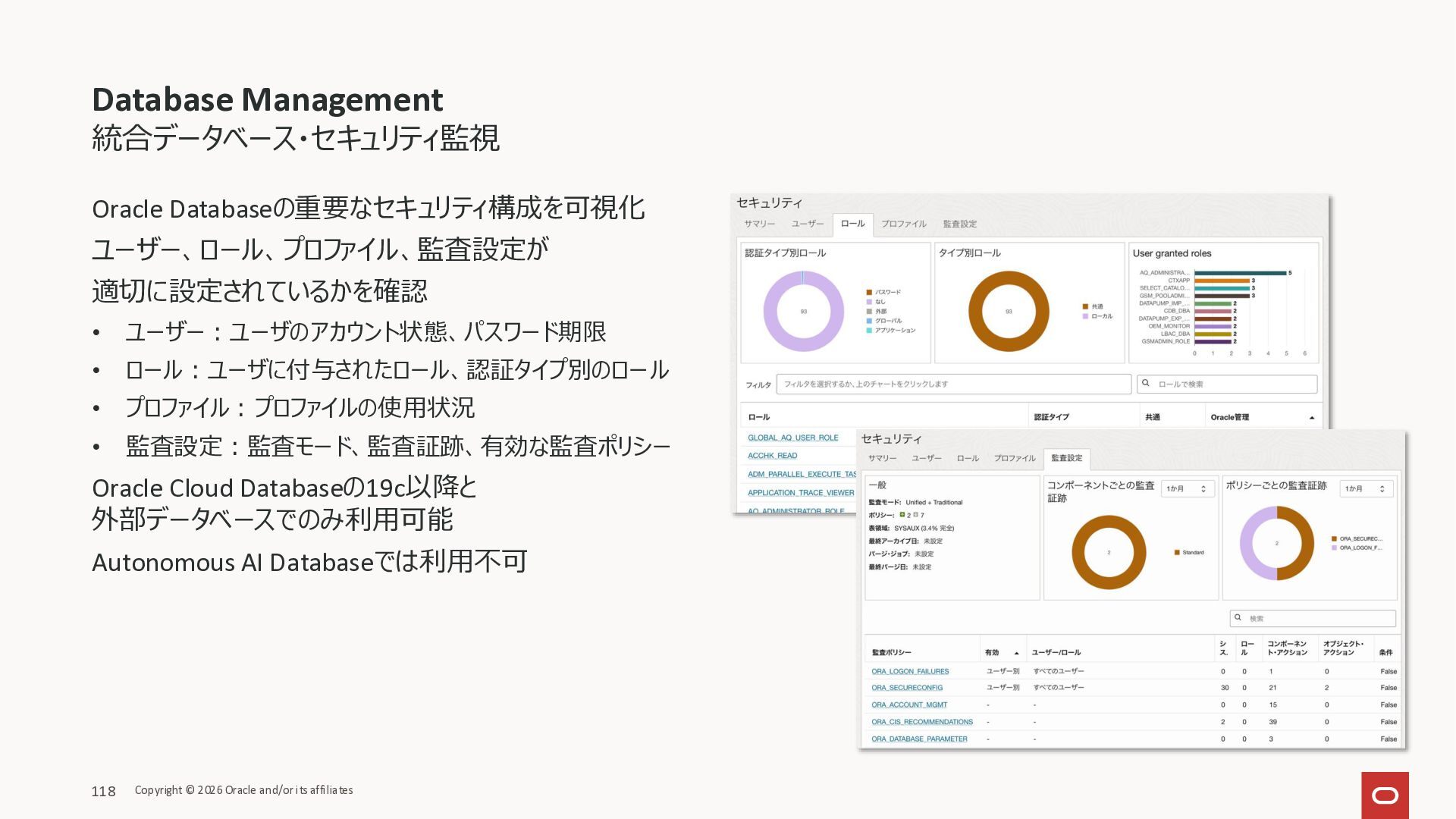Click the red Oracle logo icon
This screenshot has width=1456, height=819.
[x=1385, y=795]
